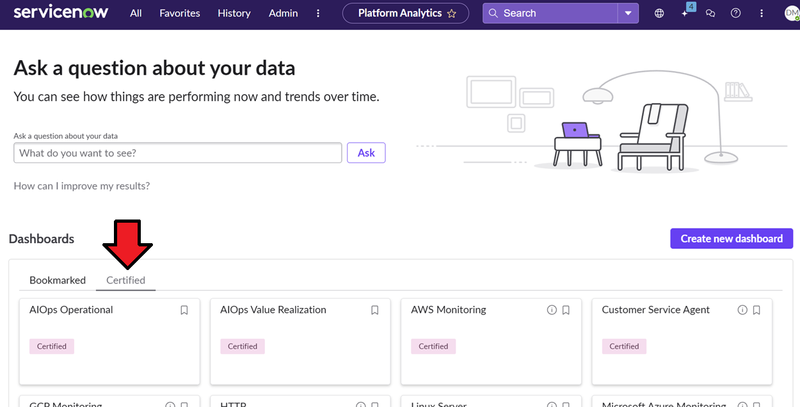
Task: Click the help question mark icon
Action: point(736,14)
